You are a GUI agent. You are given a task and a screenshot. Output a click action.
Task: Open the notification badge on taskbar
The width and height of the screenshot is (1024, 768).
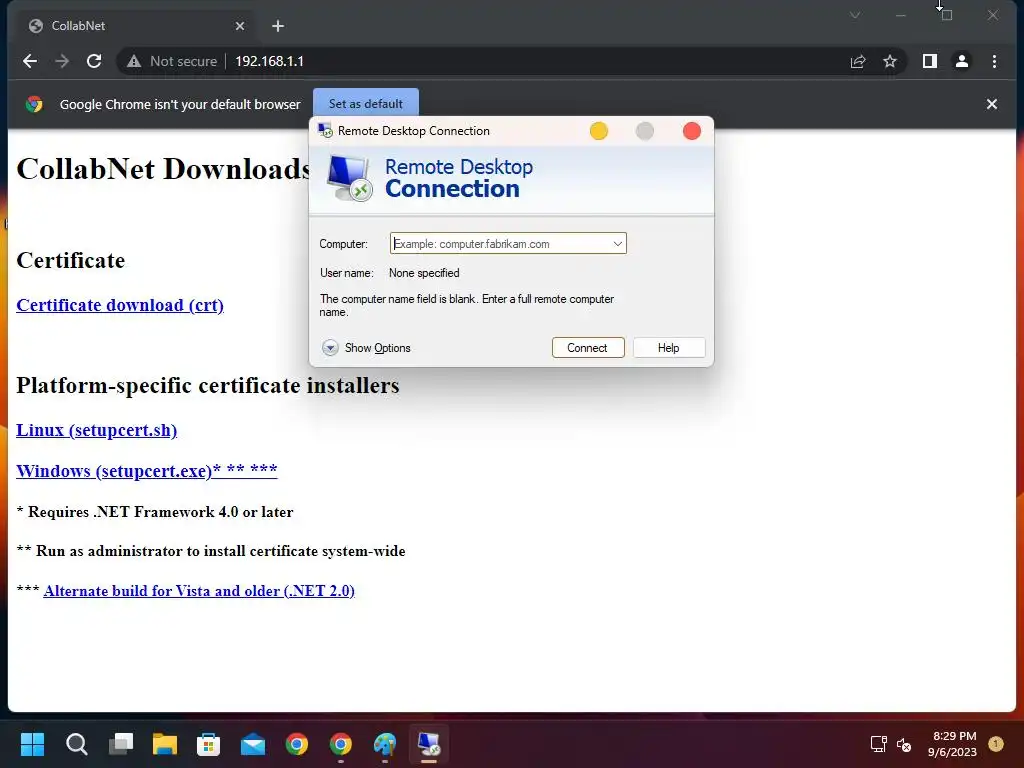[995, 743]
